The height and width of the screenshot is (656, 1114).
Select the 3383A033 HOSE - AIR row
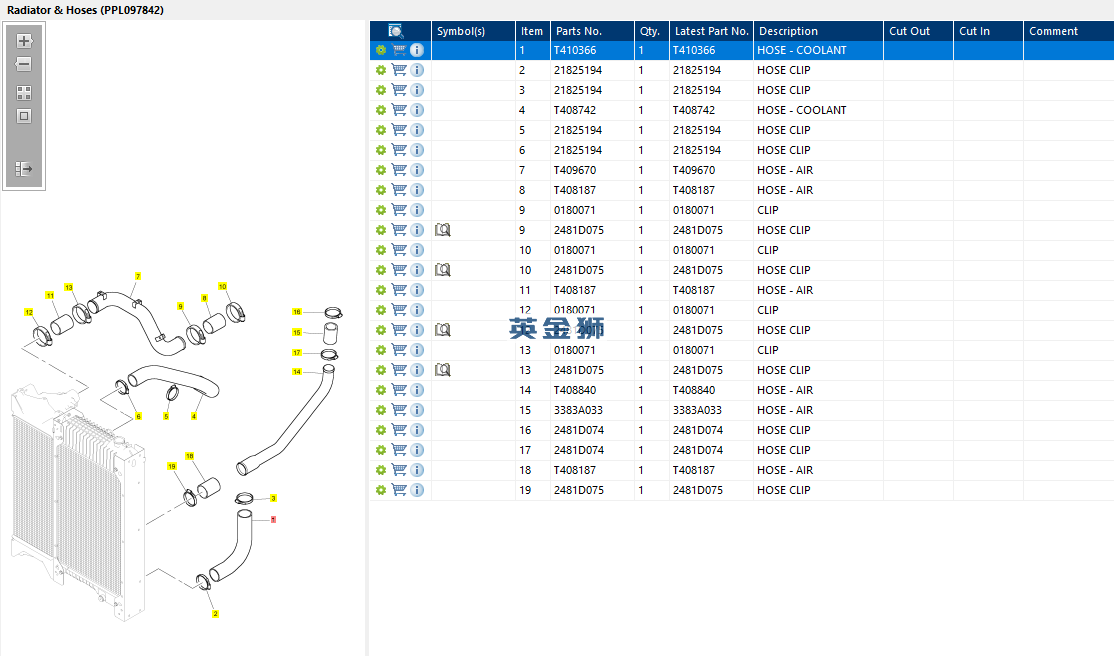click(742, 410)
